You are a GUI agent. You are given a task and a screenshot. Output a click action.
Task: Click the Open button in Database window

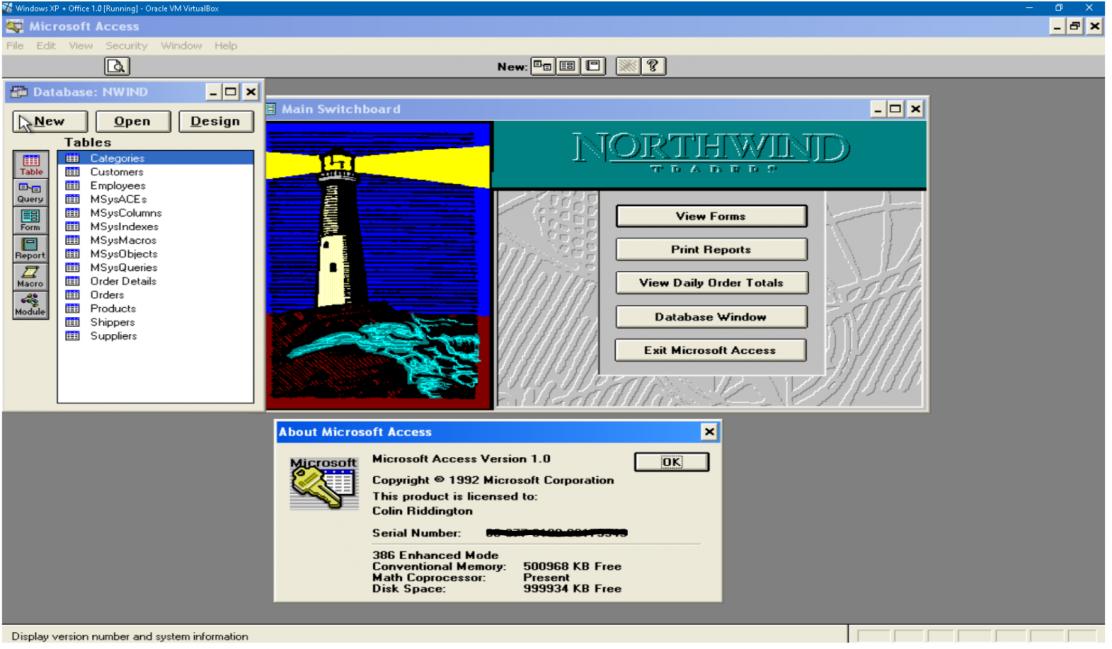133,121
